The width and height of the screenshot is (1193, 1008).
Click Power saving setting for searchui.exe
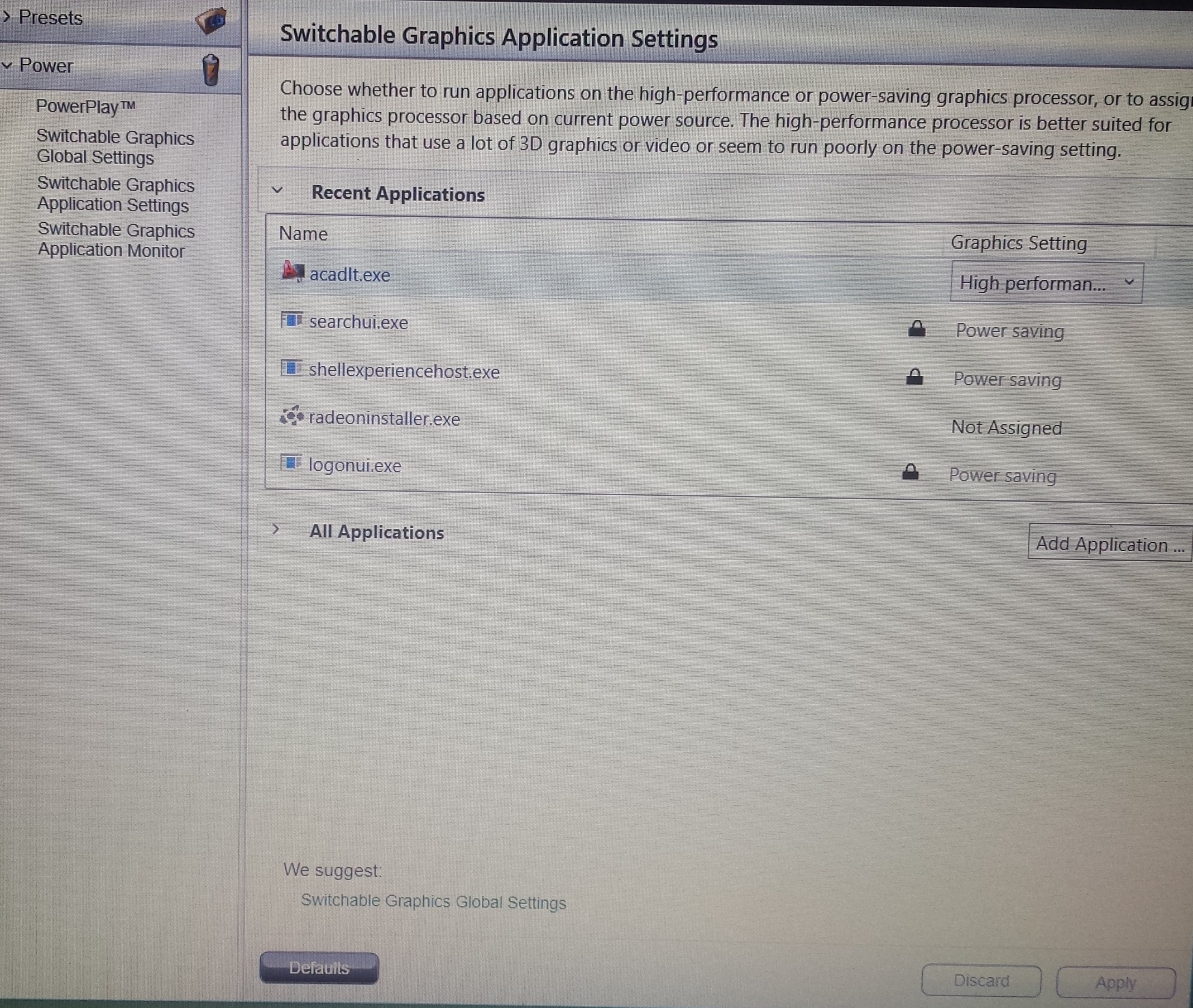[1010, 331]
